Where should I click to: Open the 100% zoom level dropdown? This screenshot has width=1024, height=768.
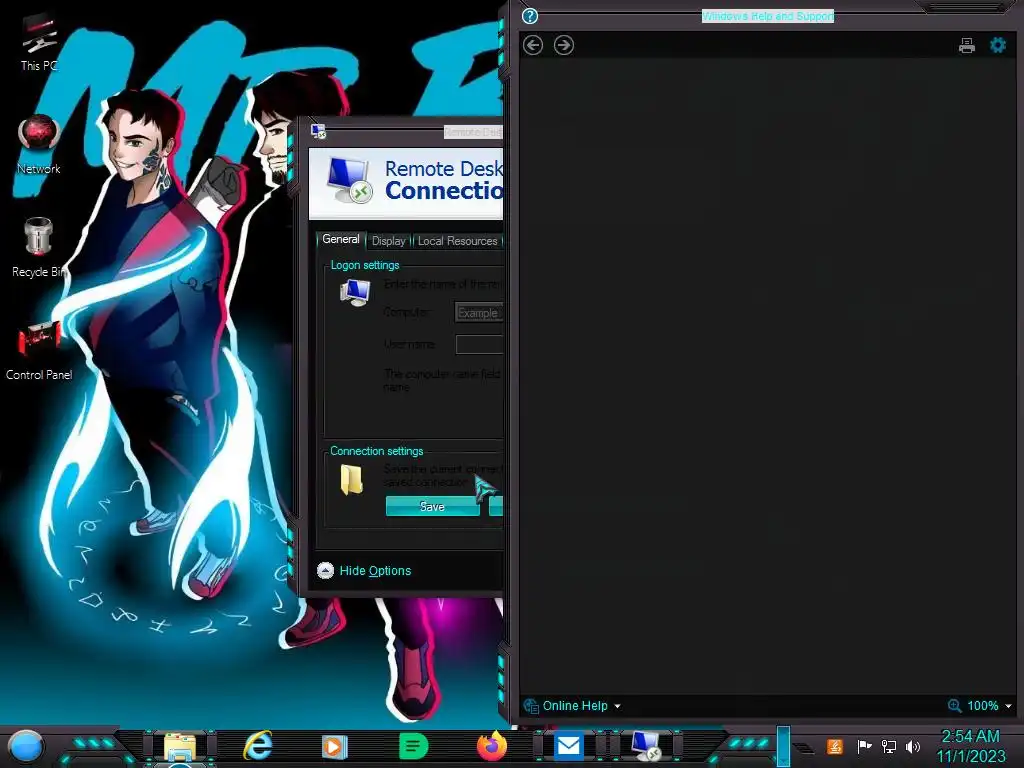click(1008, 706)
